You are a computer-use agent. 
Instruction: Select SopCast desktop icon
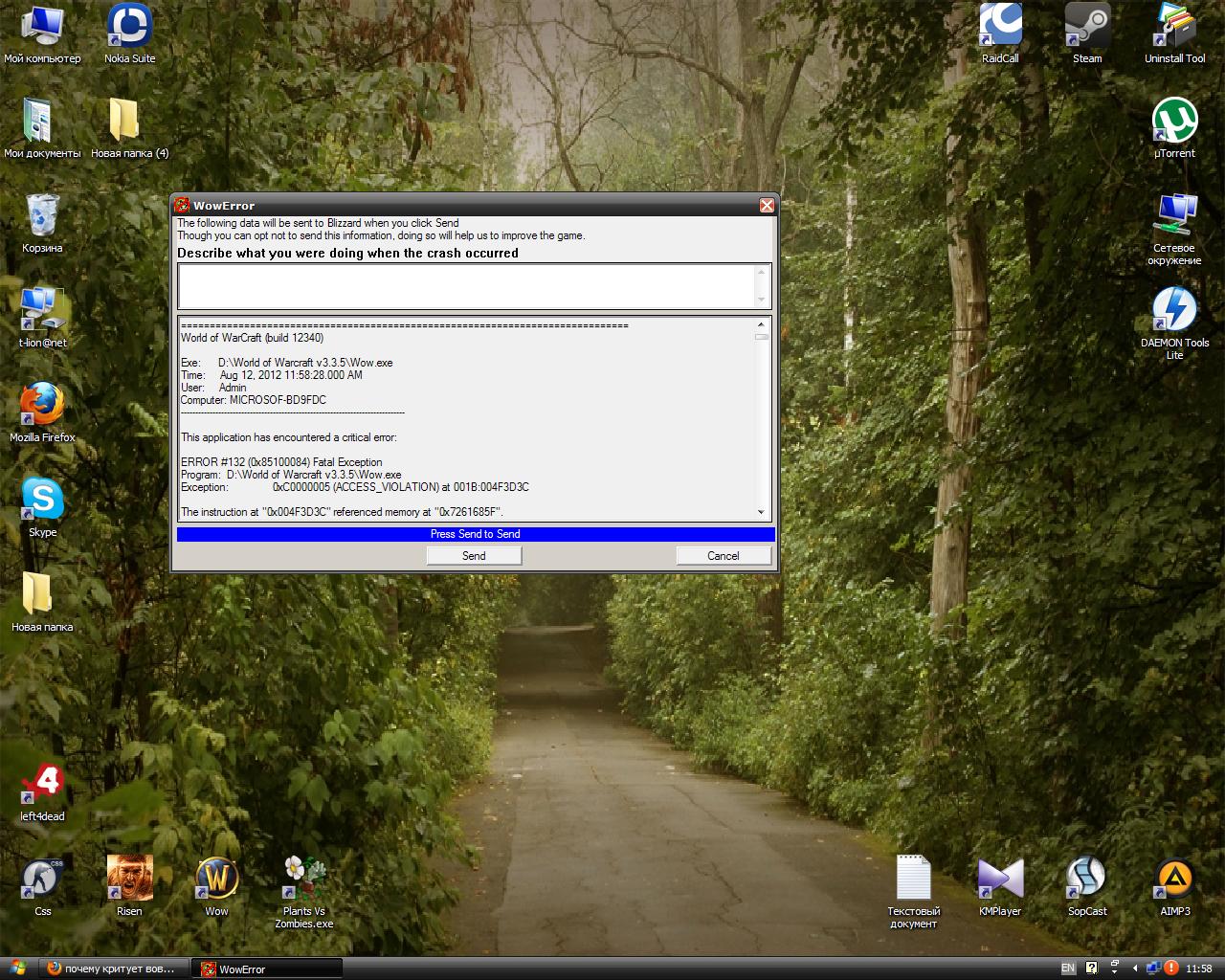1087,886
